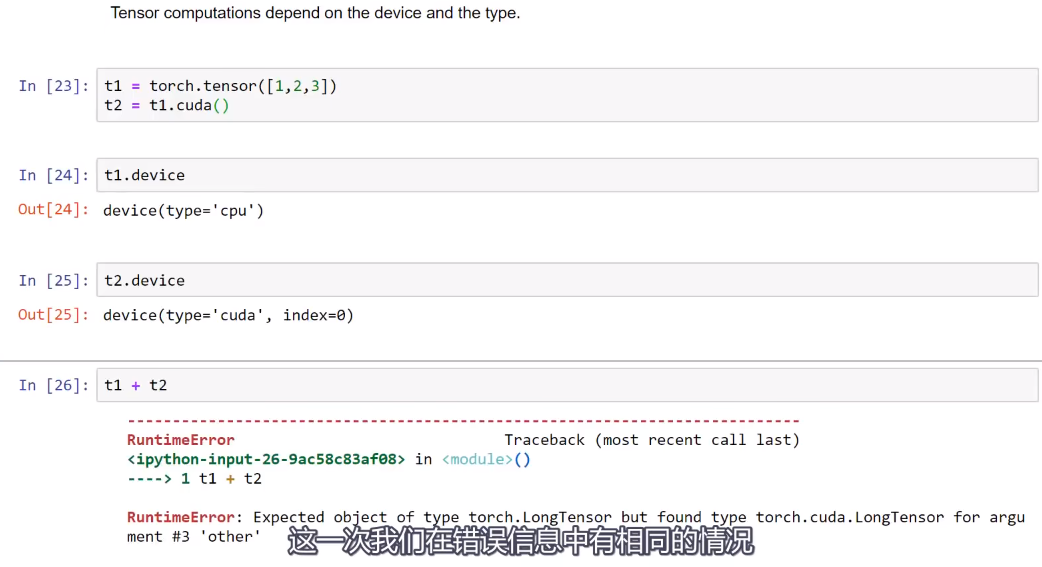
Task: Click code cell In [23] defining t1 and t2
Action: coord(567,95)
